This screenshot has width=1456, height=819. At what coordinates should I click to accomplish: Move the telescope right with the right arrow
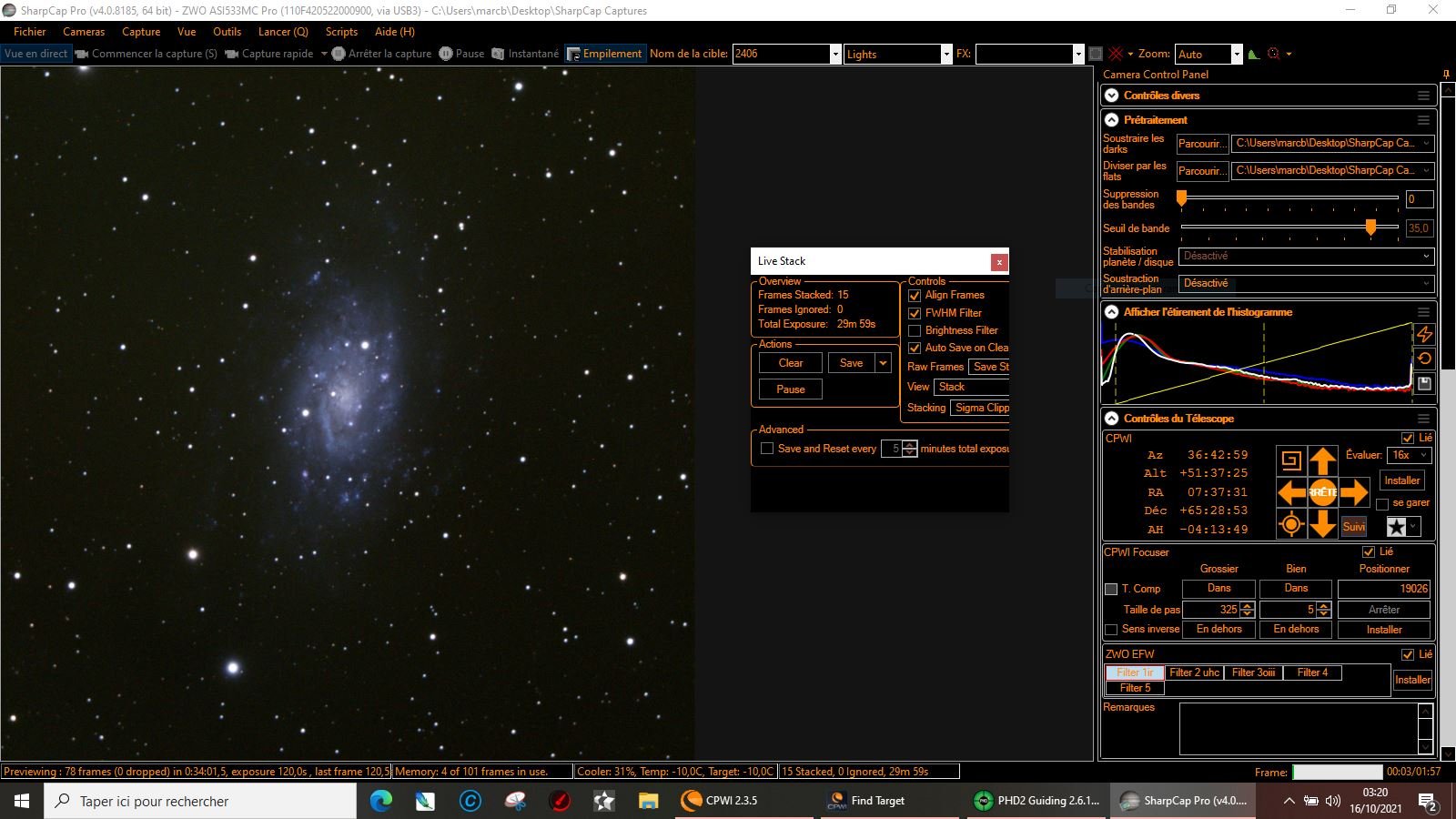point(1354,492)
